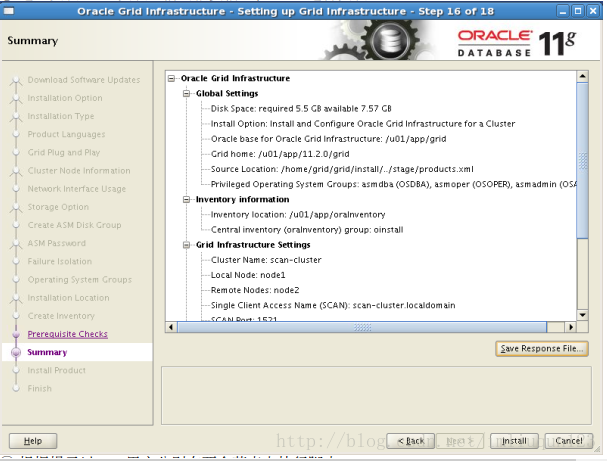The width and height of the screenshot is (607, 461).
Task: Click the Operating System Groups step
Action: click(x=79, y=280)
